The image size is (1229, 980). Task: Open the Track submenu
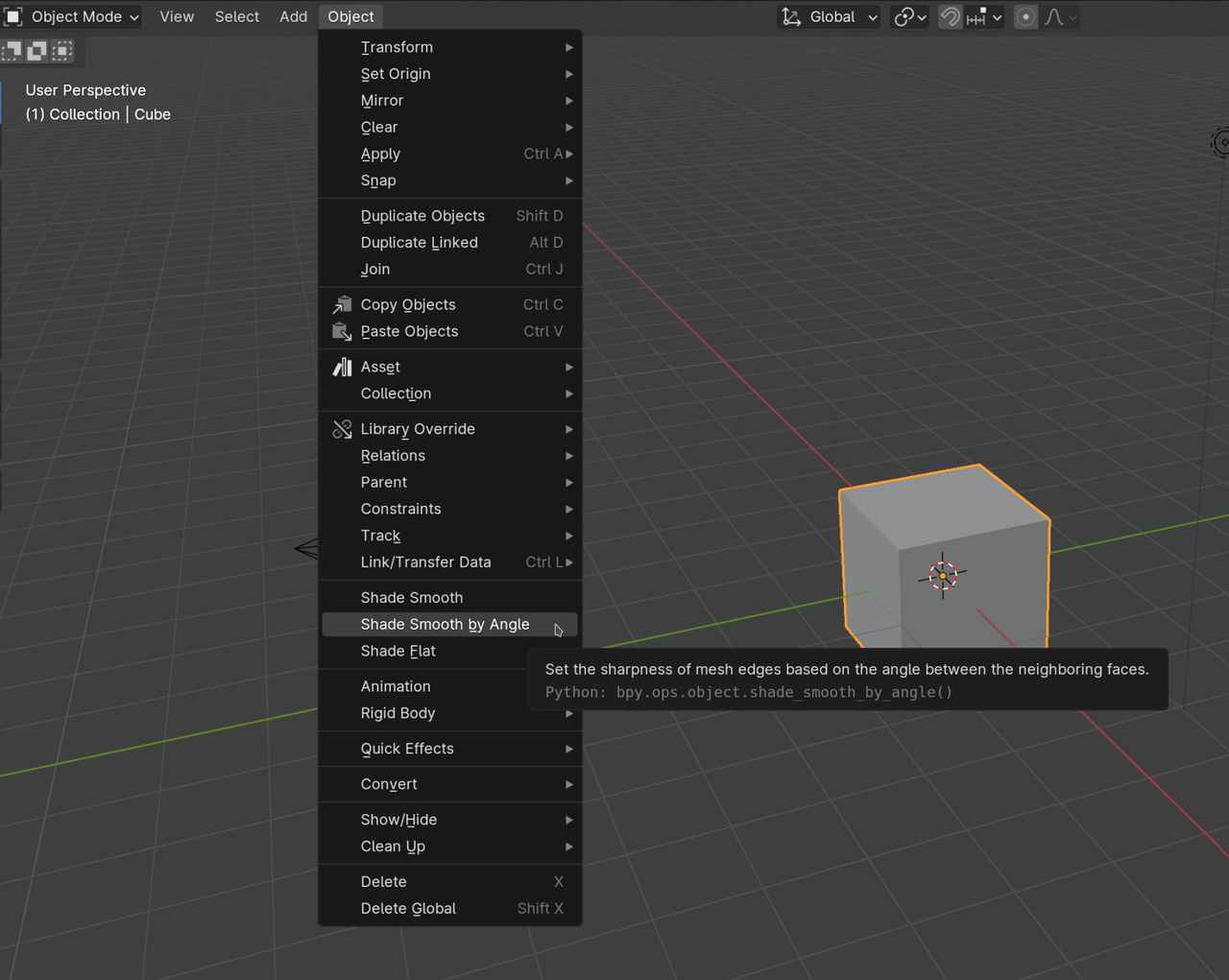(x=449, y=536)
